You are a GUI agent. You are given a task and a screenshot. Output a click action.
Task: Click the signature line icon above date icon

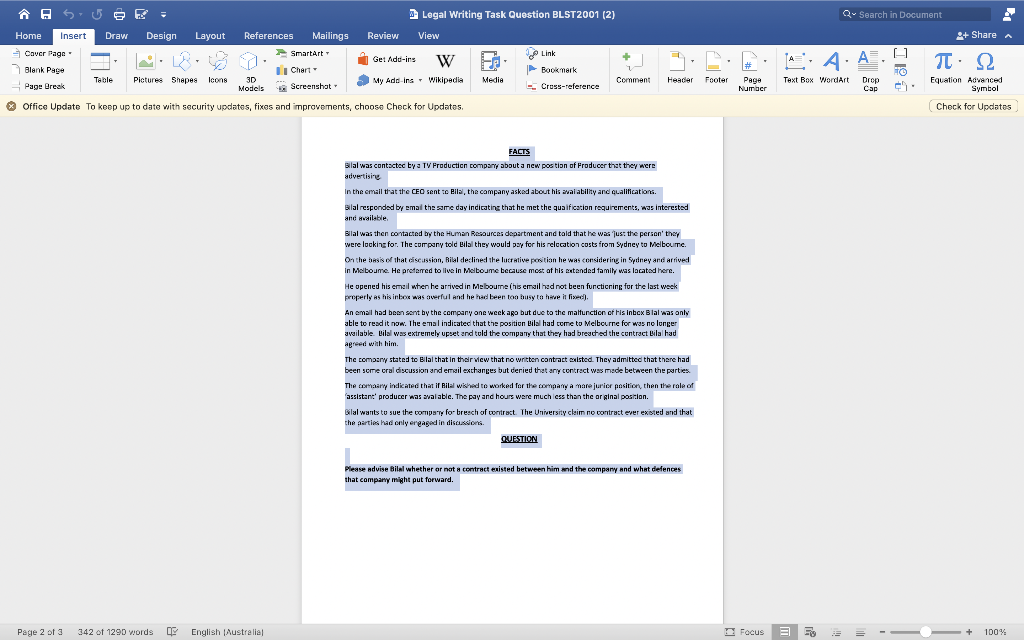click(901, 53)
